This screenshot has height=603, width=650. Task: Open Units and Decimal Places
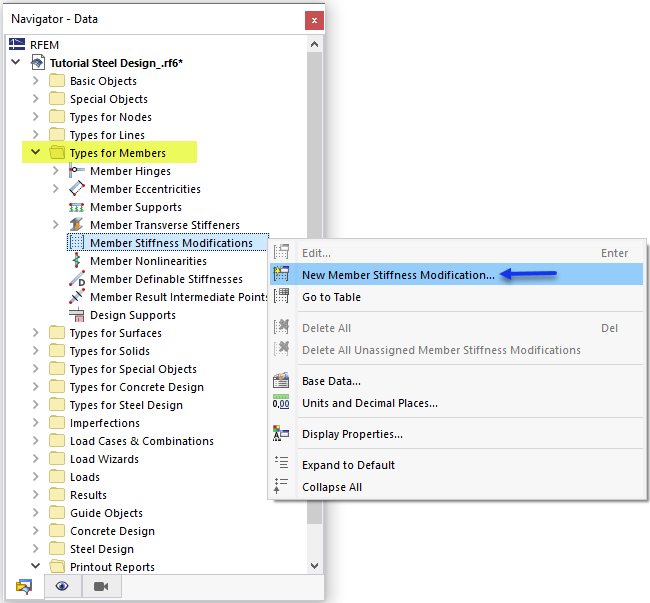[x=456, y=403]
